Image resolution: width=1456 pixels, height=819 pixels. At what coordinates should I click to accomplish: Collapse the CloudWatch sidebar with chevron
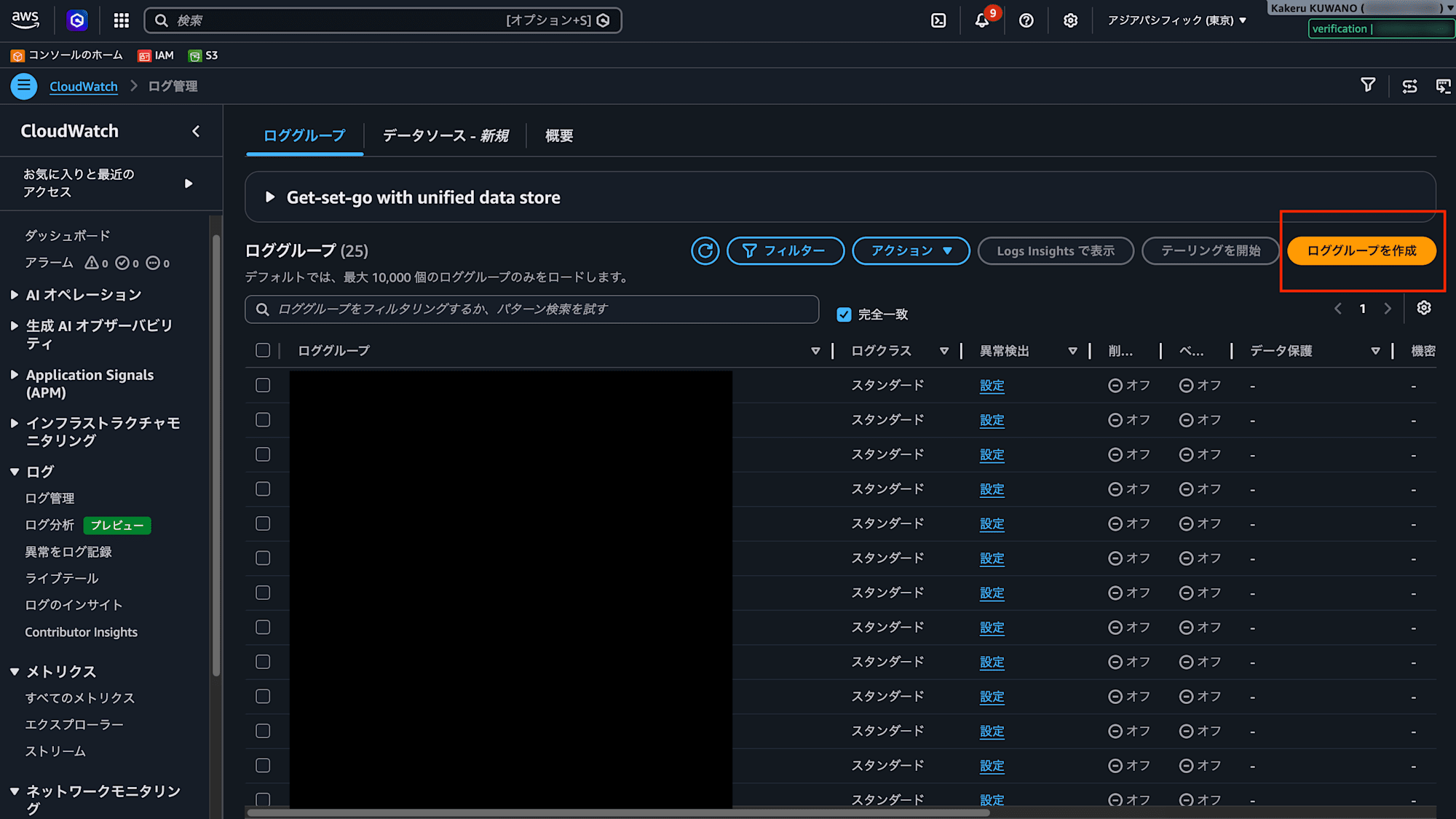click(x=196, y=131)
